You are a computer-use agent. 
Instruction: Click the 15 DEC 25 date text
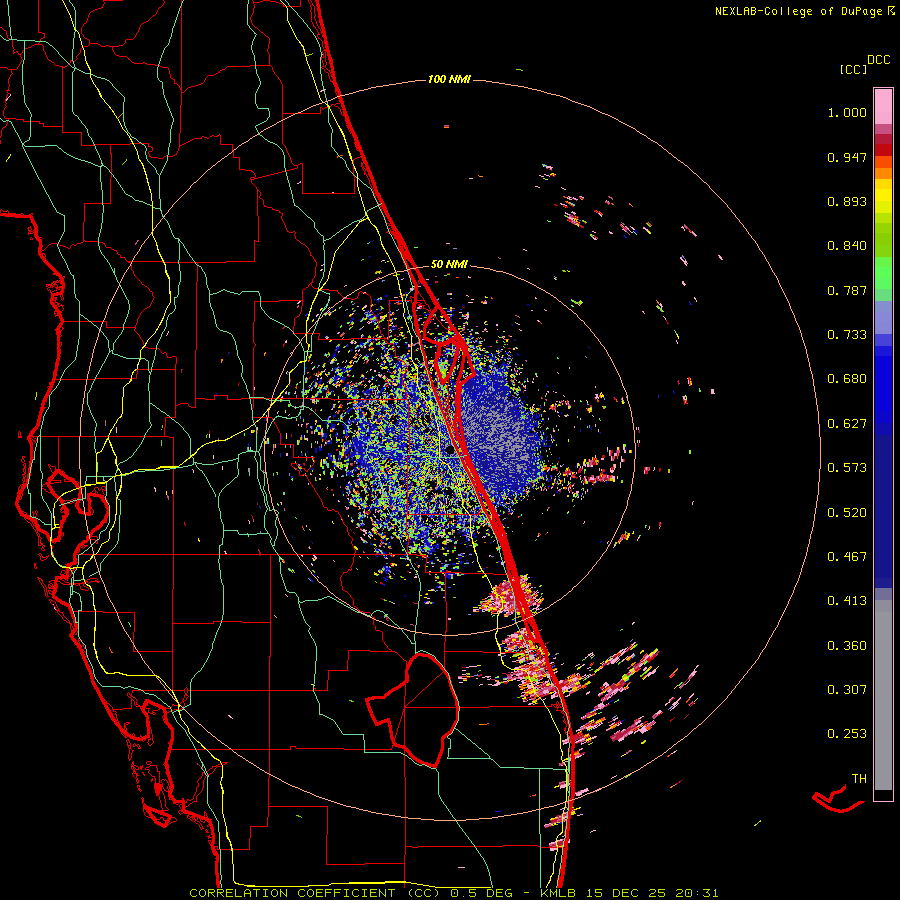(626, 893)
